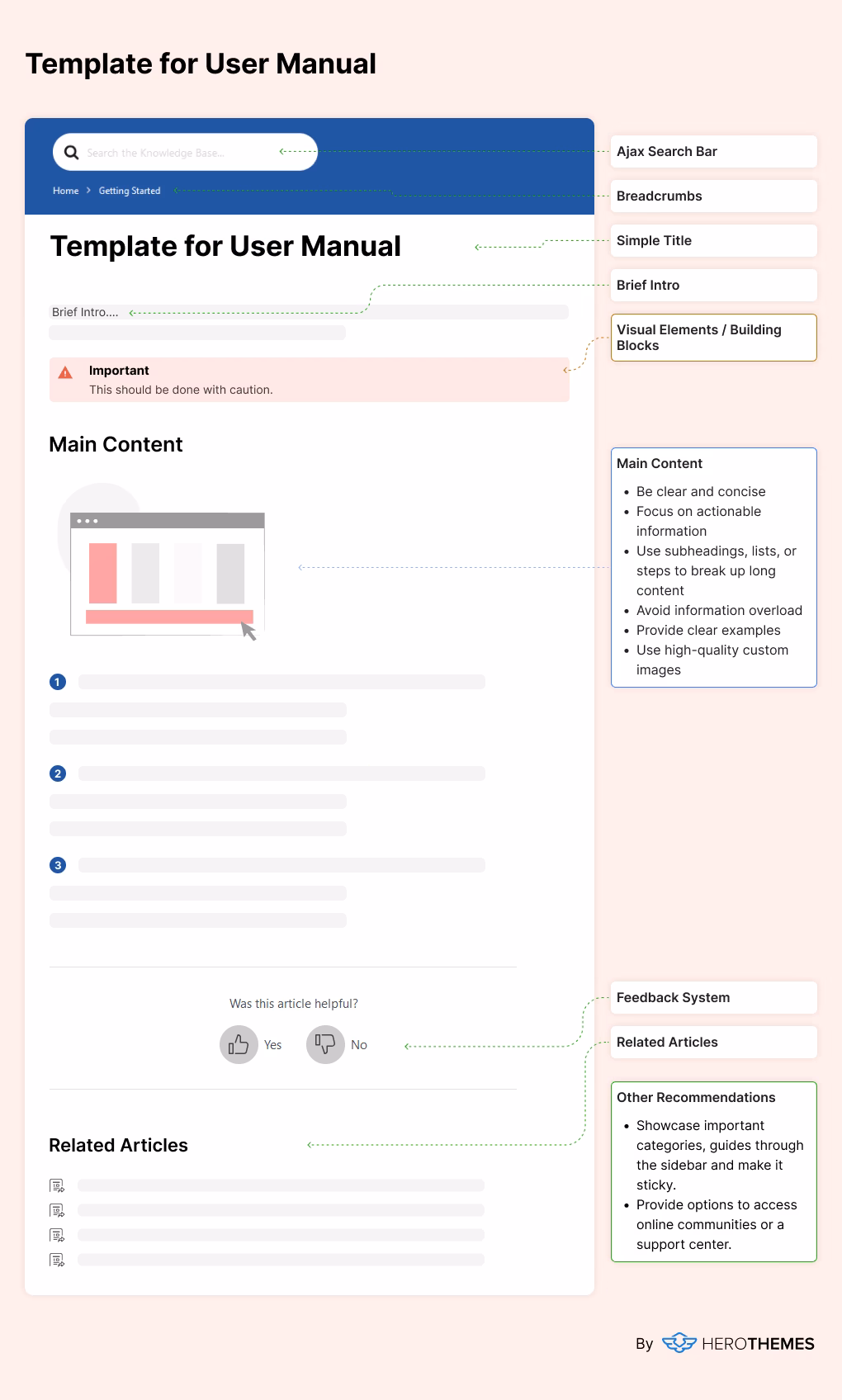Click the Other Recommendations heading
Image resolution: width=842 pixels, height=1400 pixels.
click(696, 1097)
